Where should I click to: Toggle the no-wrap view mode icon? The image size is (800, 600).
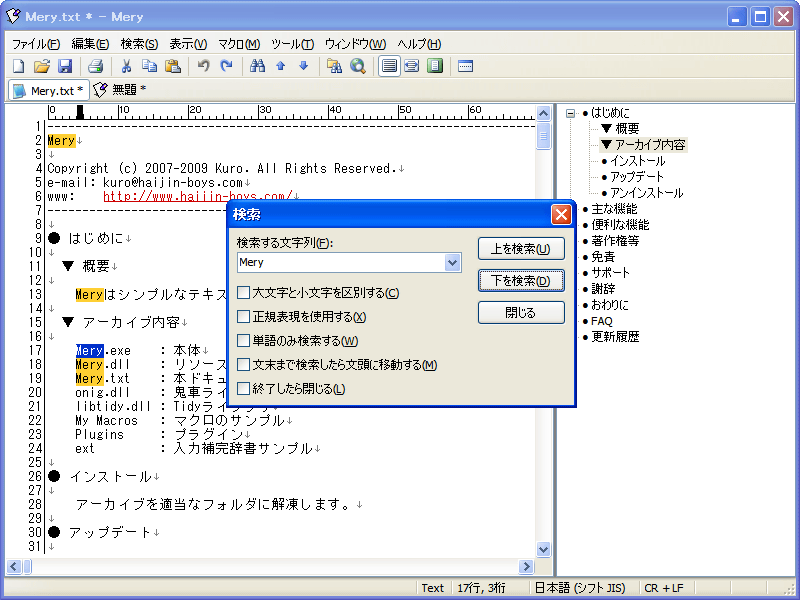(389, 66)
